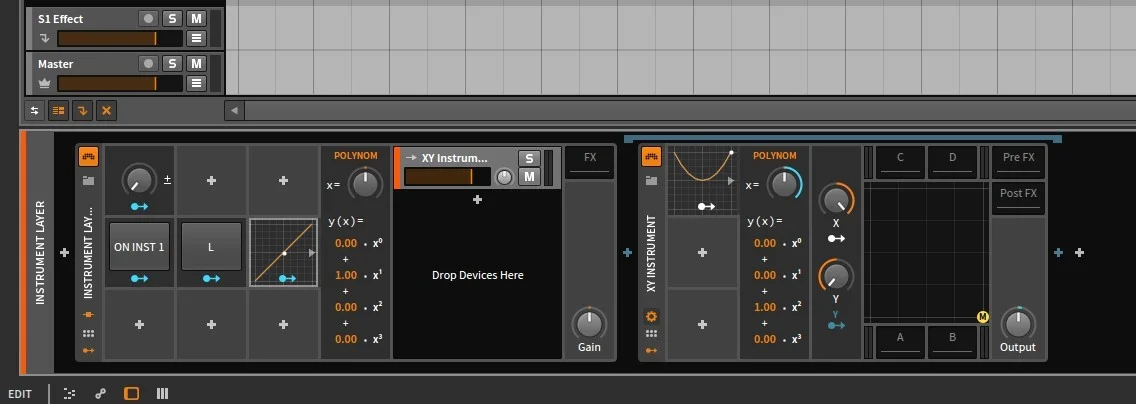Open the FX chain of Instrument Layer

coord(590,162)
